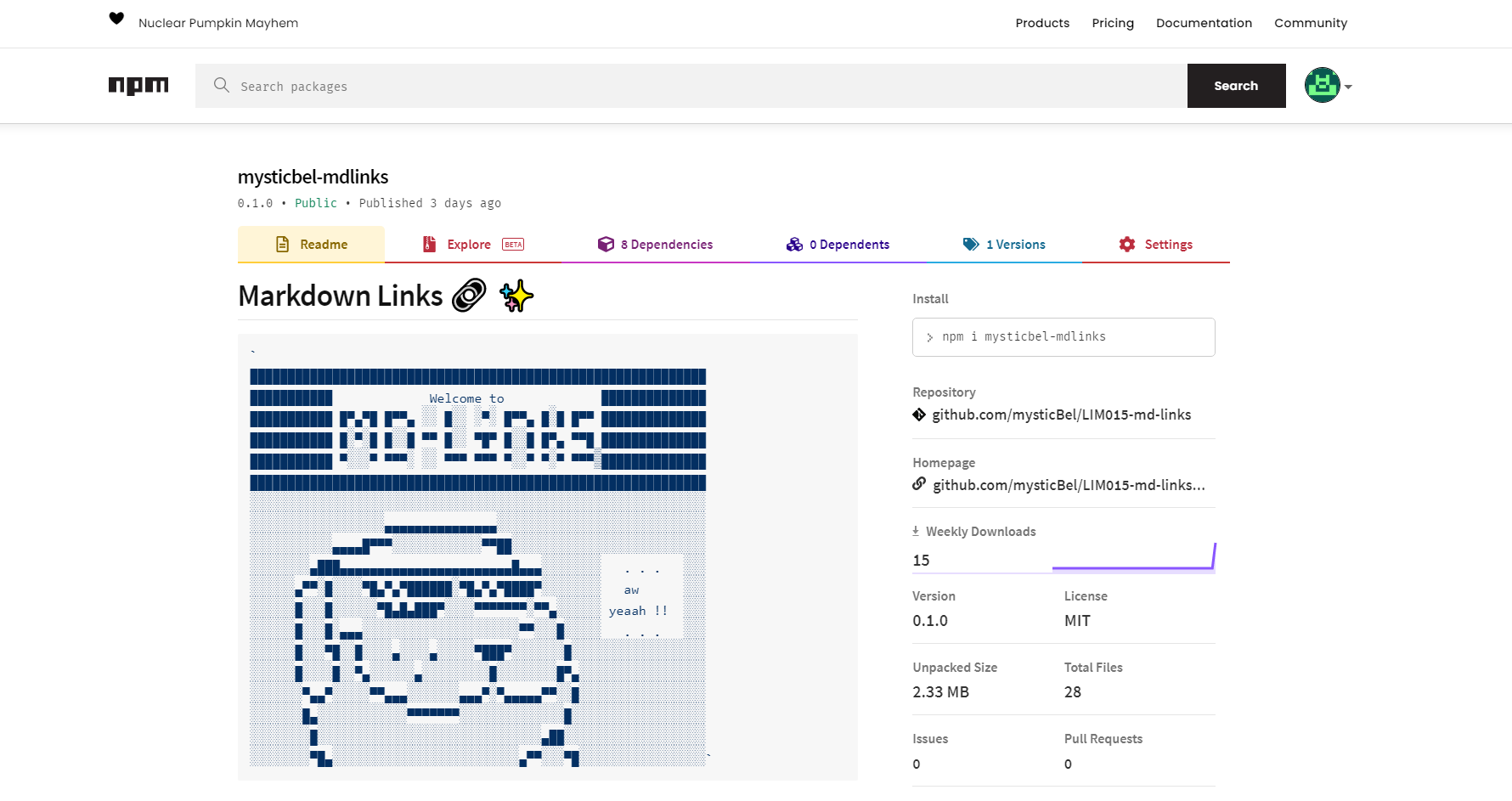Click the paperclip emoji in heading
Screen dimensions: 1512x801
tap(469, 296)
